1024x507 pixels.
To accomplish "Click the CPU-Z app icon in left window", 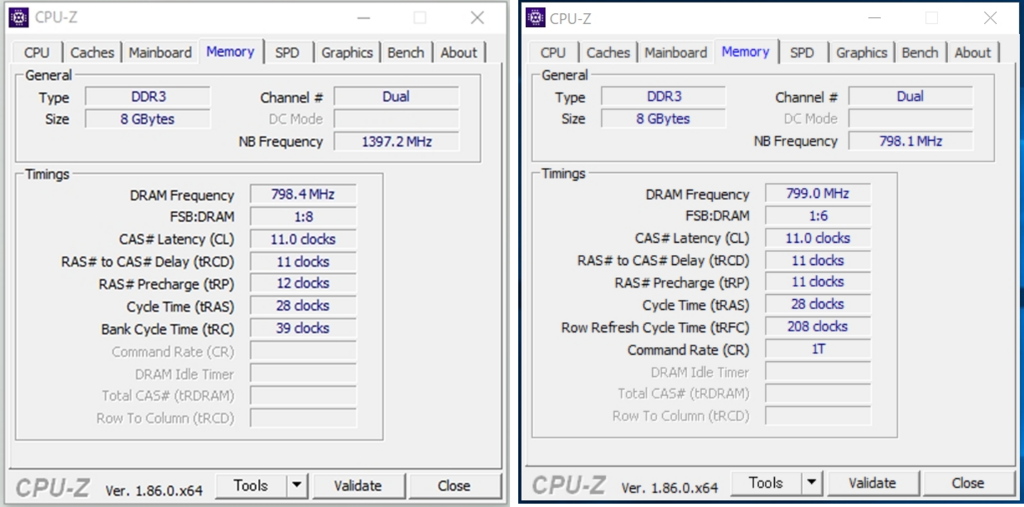I will [18, 18].
